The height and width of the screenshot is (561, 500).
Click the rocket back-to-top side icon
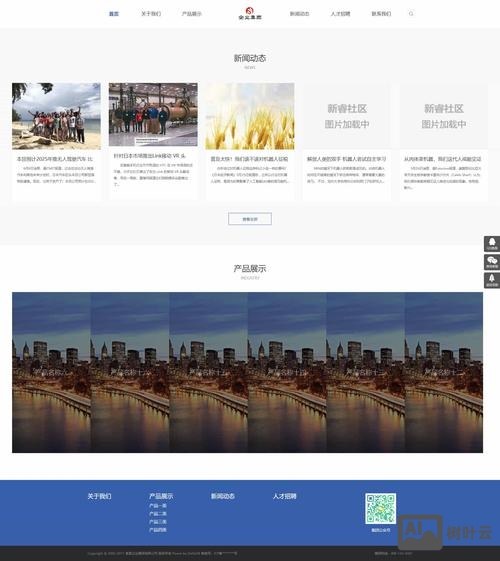click(492, 280)
